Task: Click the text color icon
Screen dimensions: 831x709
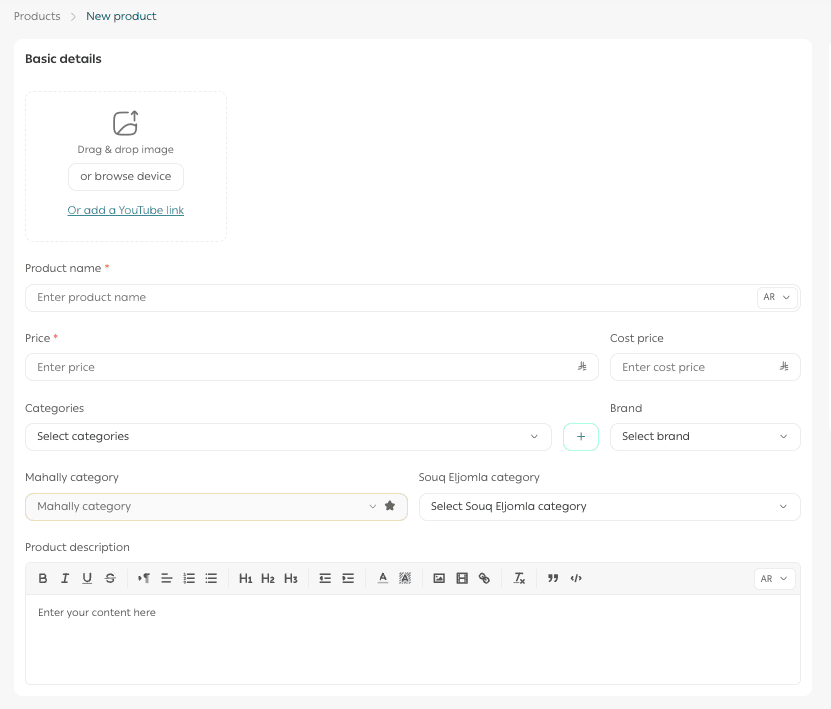Action: coord(383,578)
